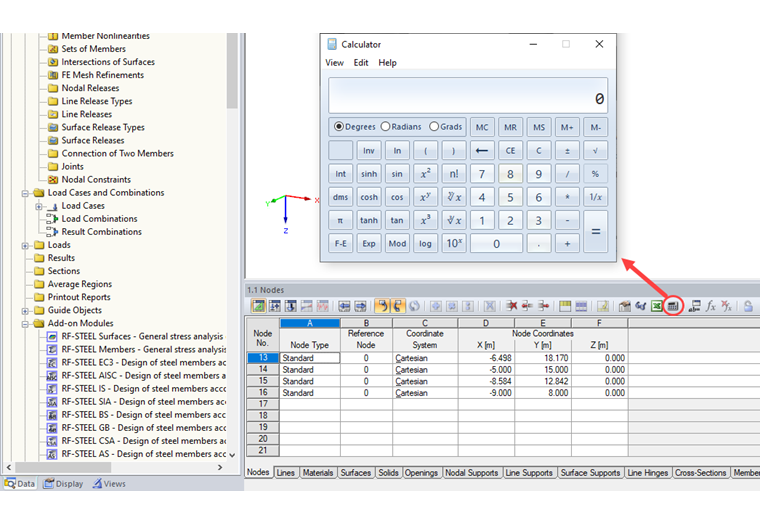Select the Grads radio button in Calculator
760x524 pixels.
click(434, 127)
